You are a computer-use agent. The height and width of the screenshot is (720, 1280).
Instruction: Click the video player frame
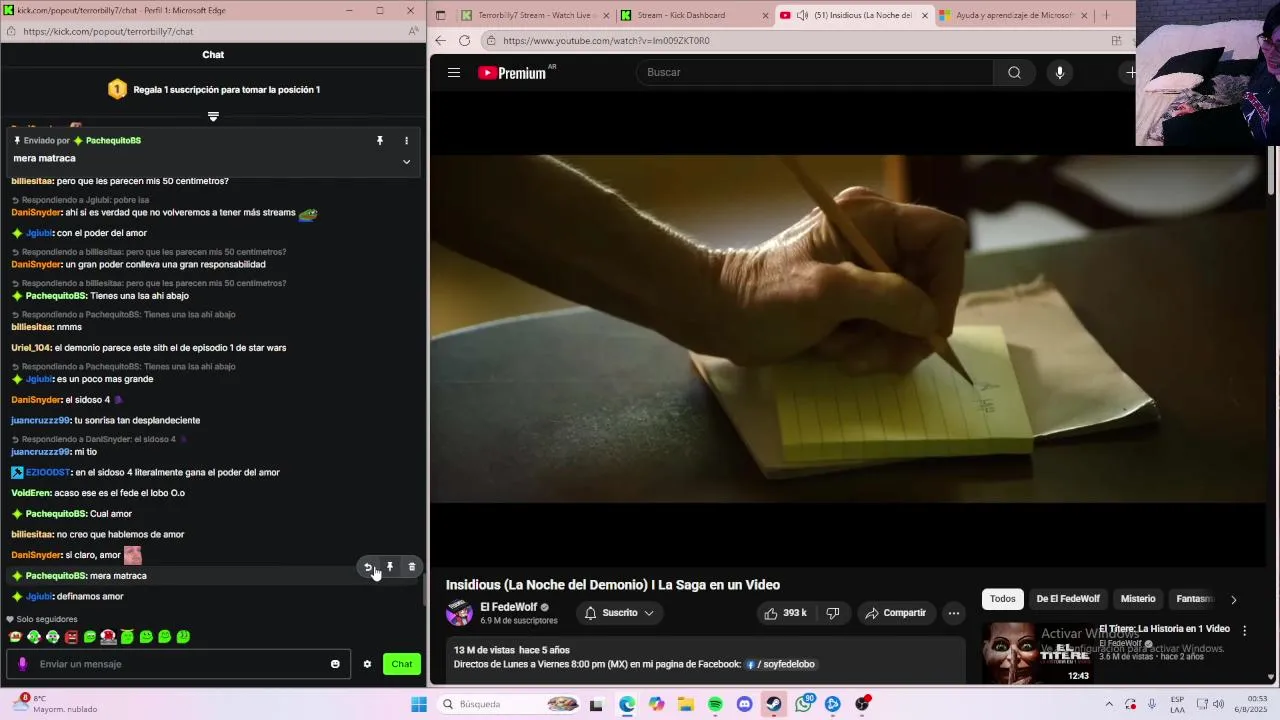coord(847,328)
